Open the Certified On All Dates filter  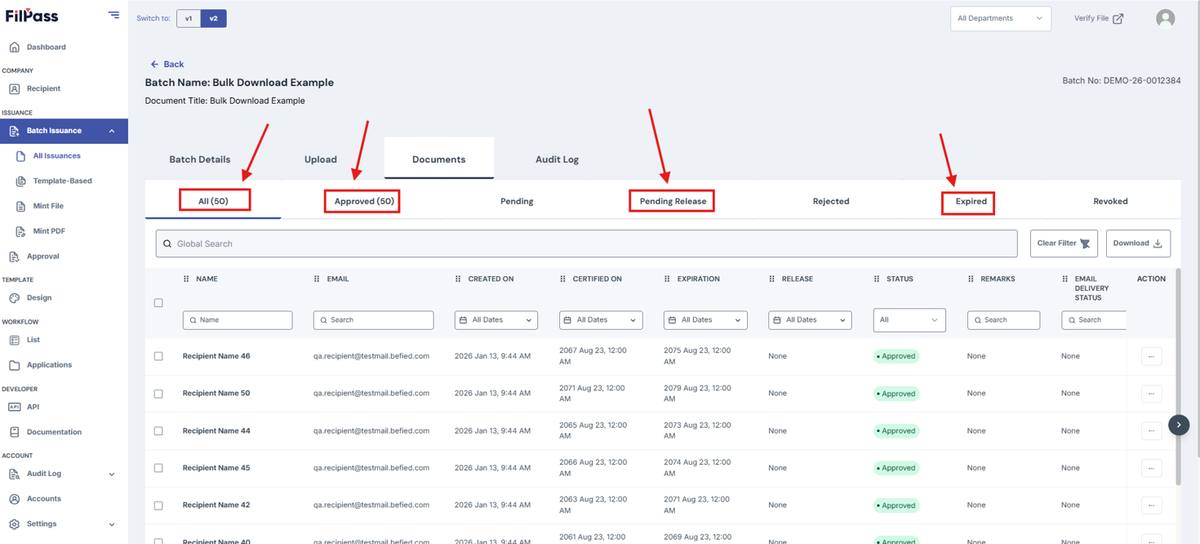click(600, 320)
